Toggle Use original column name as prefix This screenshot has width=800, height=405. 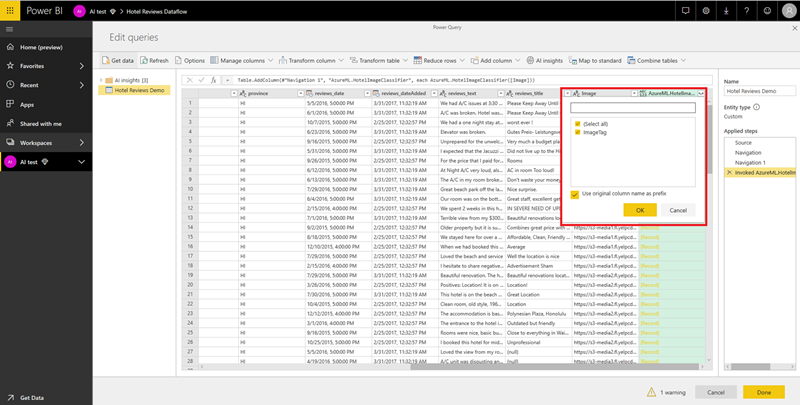tap(574, 194)
